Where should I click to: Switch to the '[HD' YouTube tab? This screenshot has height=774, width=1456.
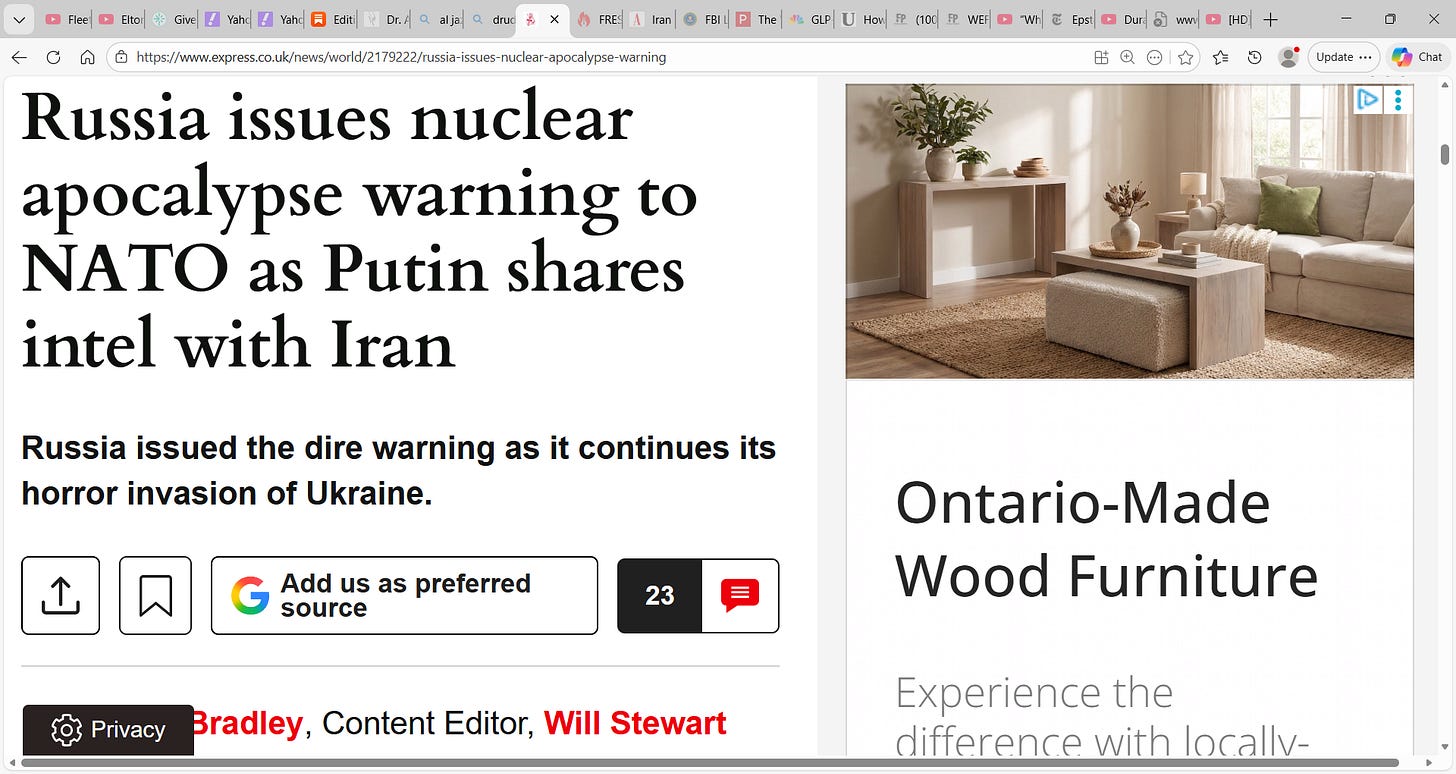point(1230,19)
